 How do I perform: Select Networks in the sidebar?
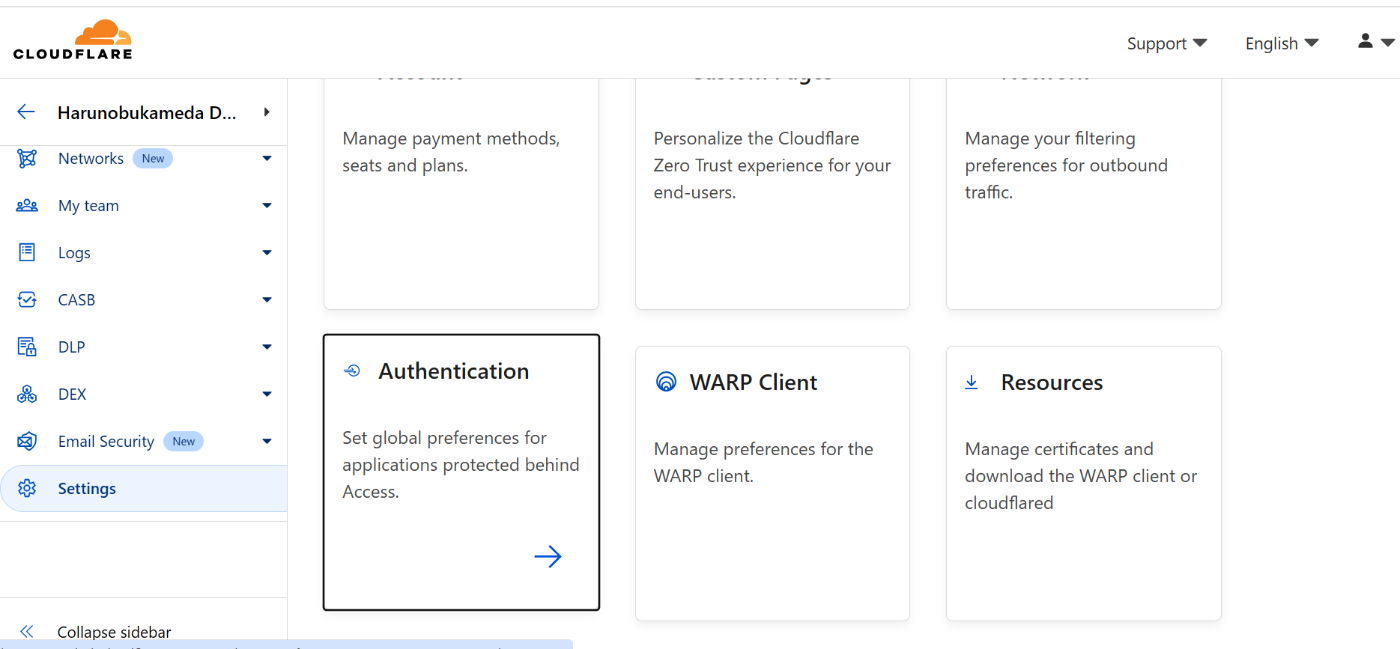click(x=91, y=158)
